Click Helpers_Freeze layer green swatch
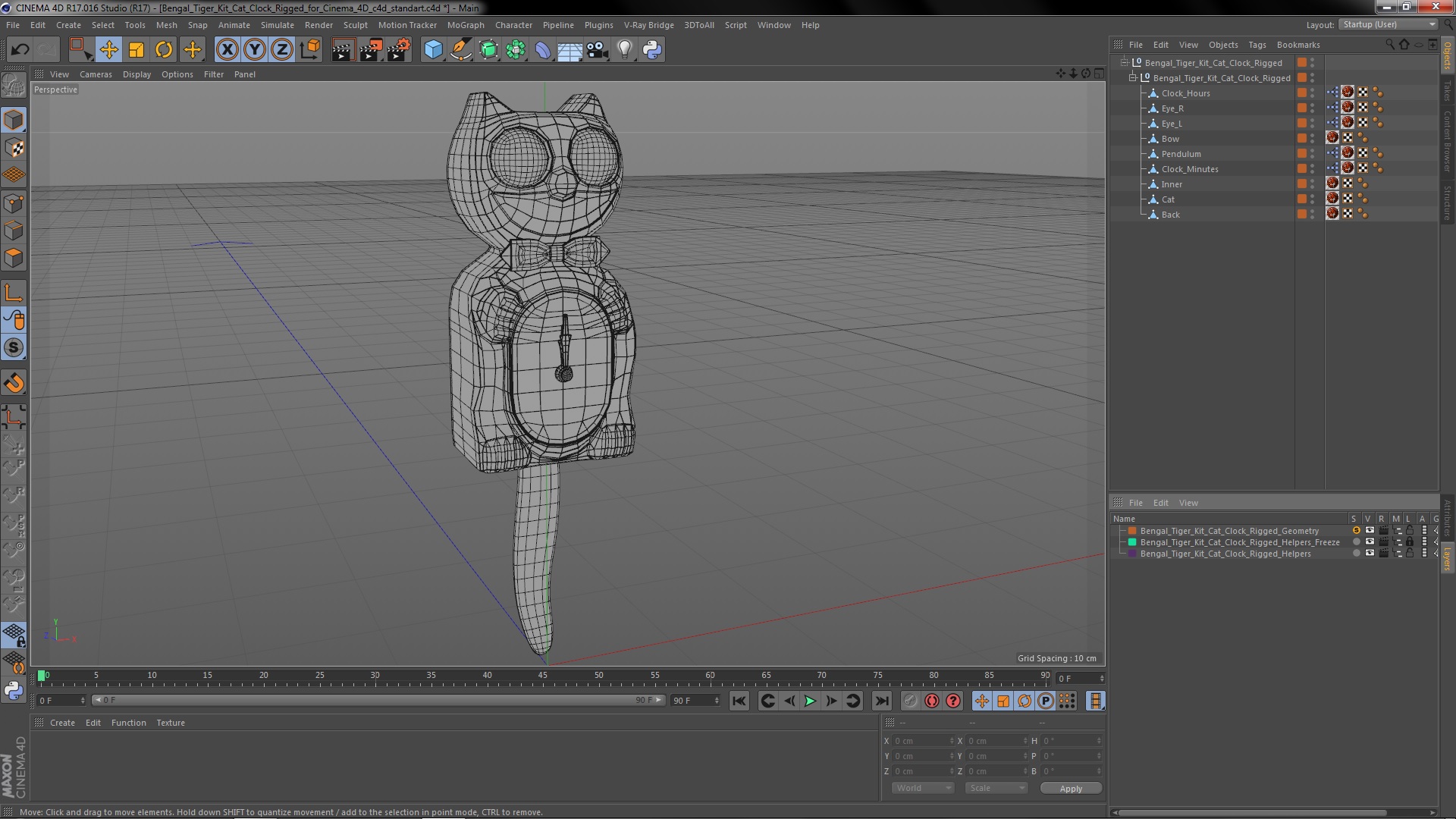The height and width of the screenshot is (819, 1456). tap(1132, 542)
